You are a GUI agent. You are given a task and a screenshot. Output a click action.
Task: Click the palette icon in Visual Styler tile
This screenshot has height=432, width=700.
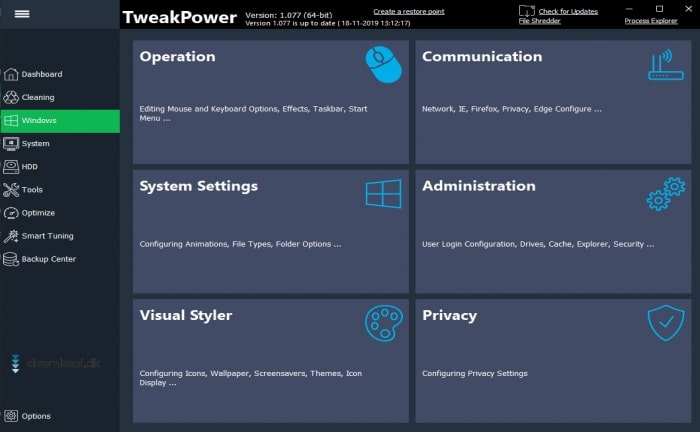coord(383,324)
